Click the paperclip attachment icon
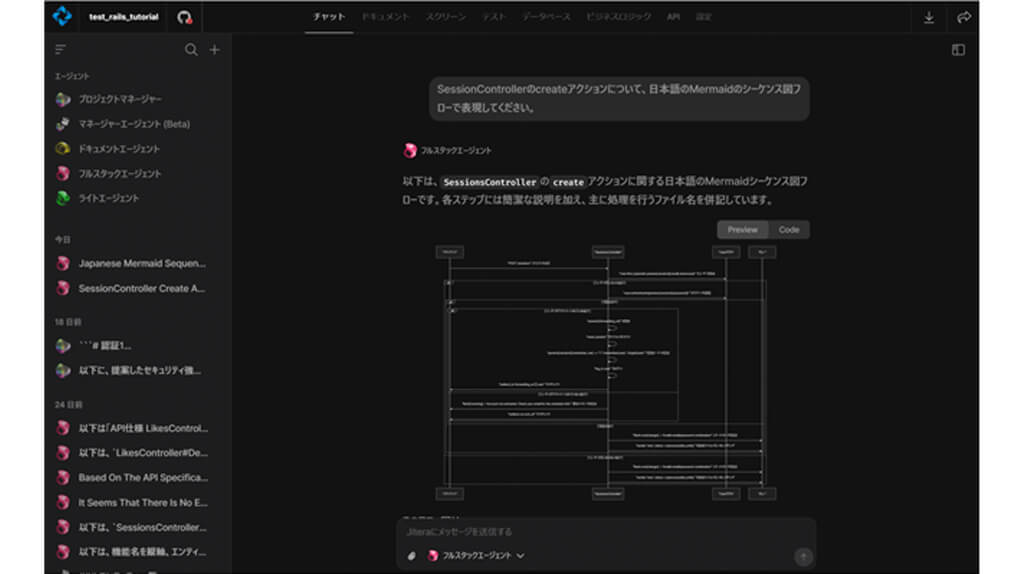1024x574 pixels. [x=411, y=556]
